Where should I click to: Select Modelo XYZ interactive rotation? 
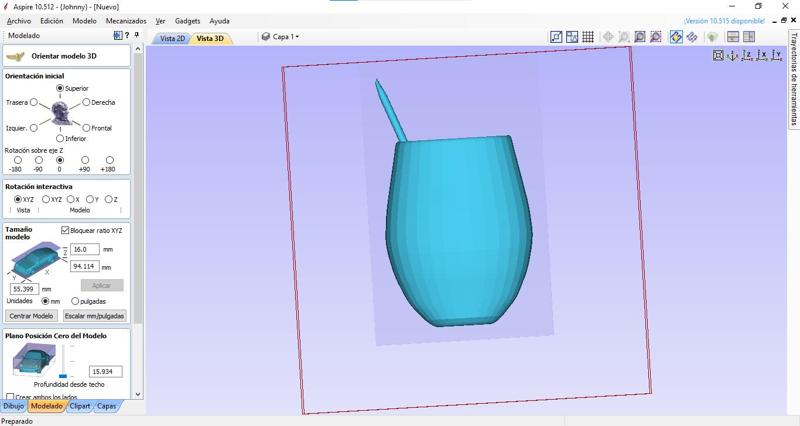(x=45, y=199)
